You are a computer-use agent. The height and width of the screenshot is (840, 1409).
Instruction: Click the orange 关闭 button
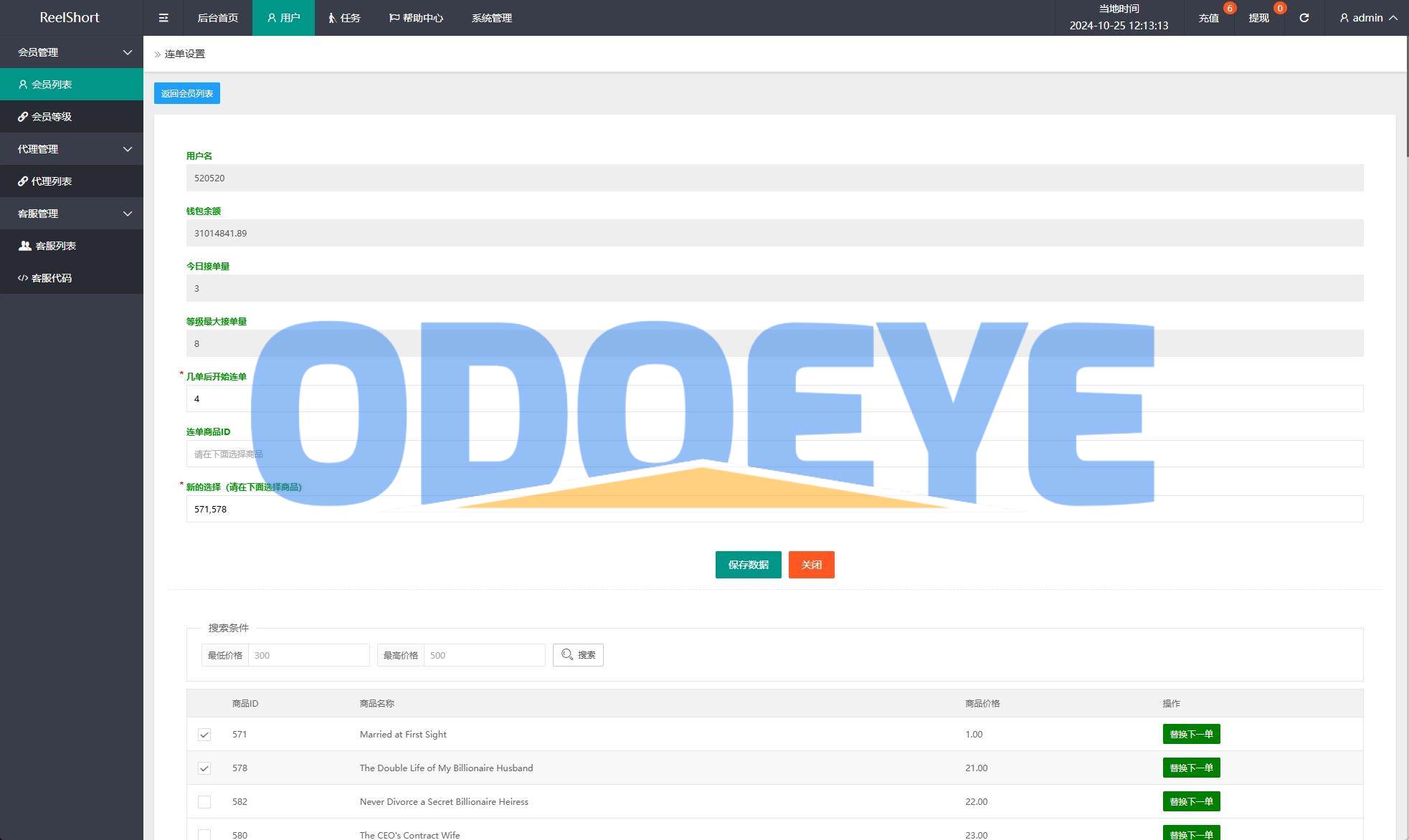[x=811, y=565]
